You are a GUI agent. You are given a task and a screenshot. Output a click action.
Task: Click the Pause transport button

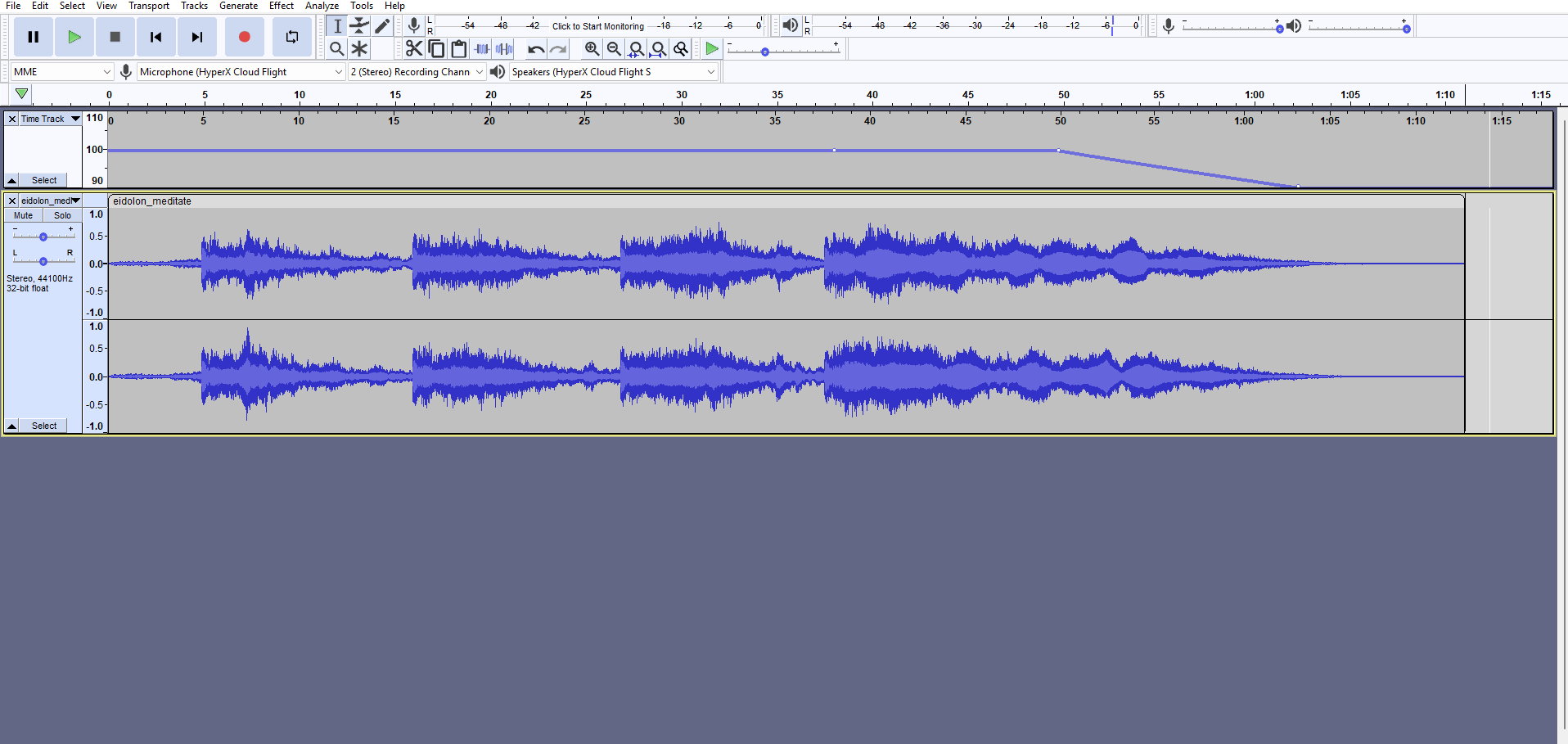click(34, 37)
